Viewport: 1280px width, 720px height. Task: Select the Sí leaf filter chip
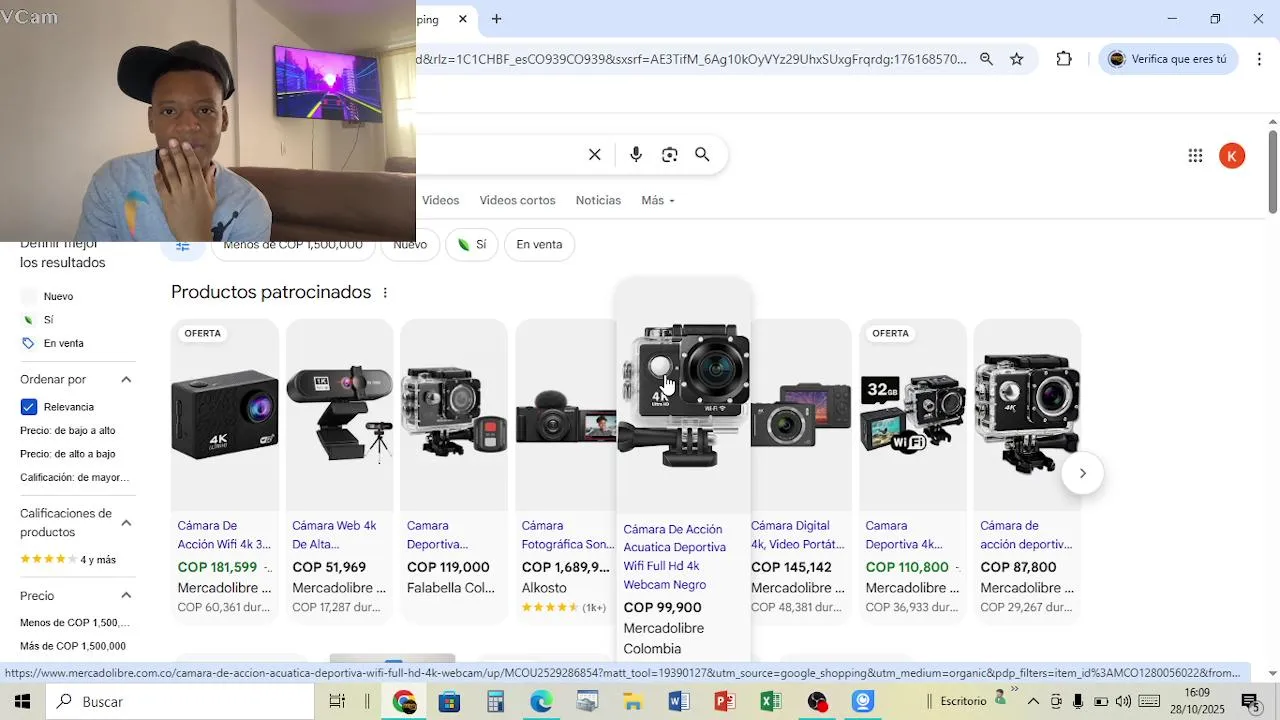[x=472, y=245]
